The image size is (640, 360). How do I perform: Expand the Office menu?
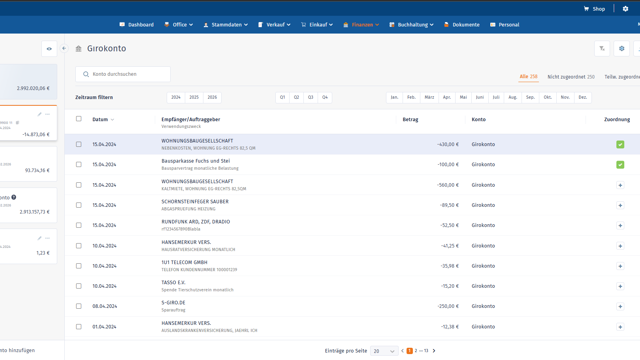178,24
